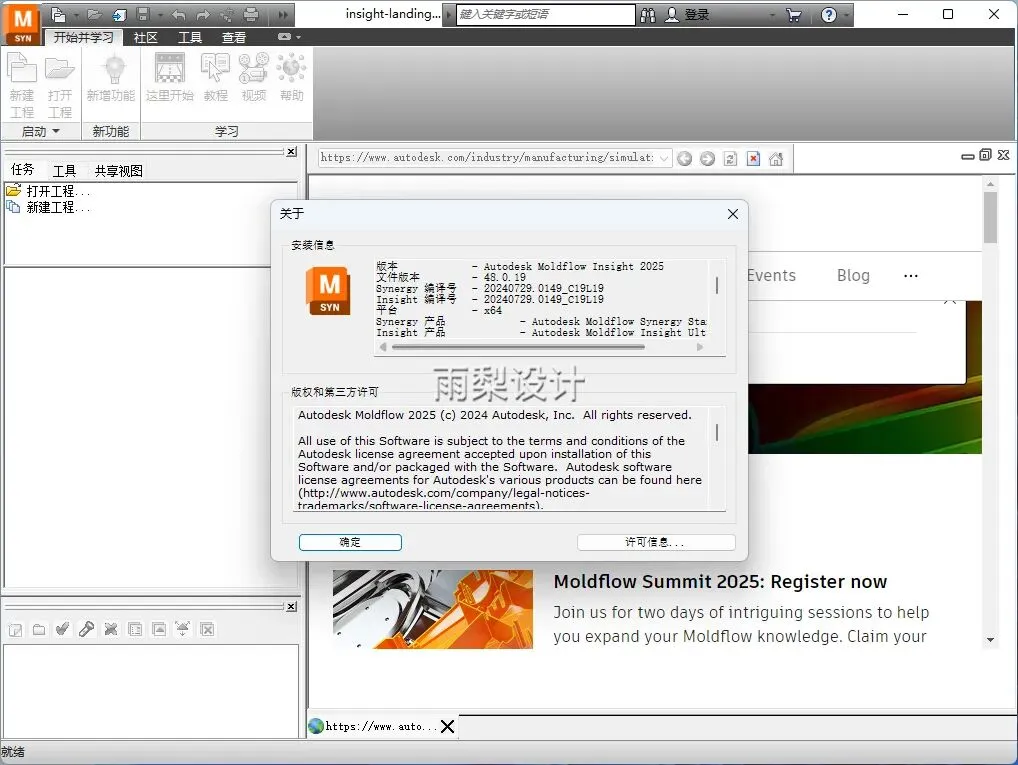Click the scroll-down arrow of the webpage

(990, 640)
